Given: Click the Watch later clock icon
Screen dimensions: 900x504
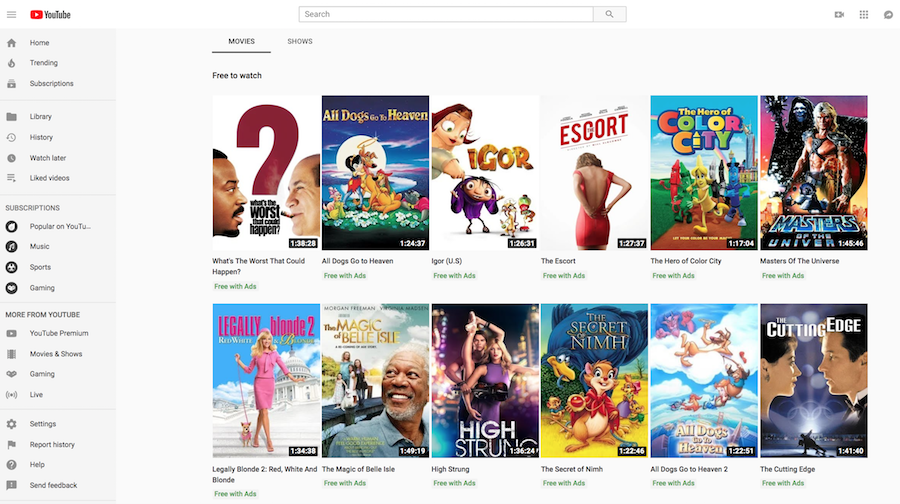Looking at the screenshot, I should (x=12, y=158).
